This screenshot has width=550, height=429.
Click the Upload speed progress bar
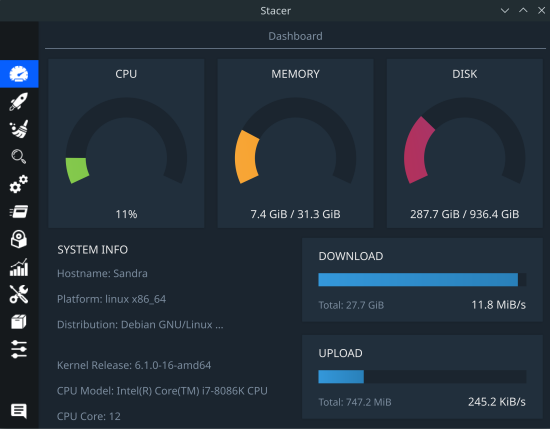point(422,377)
